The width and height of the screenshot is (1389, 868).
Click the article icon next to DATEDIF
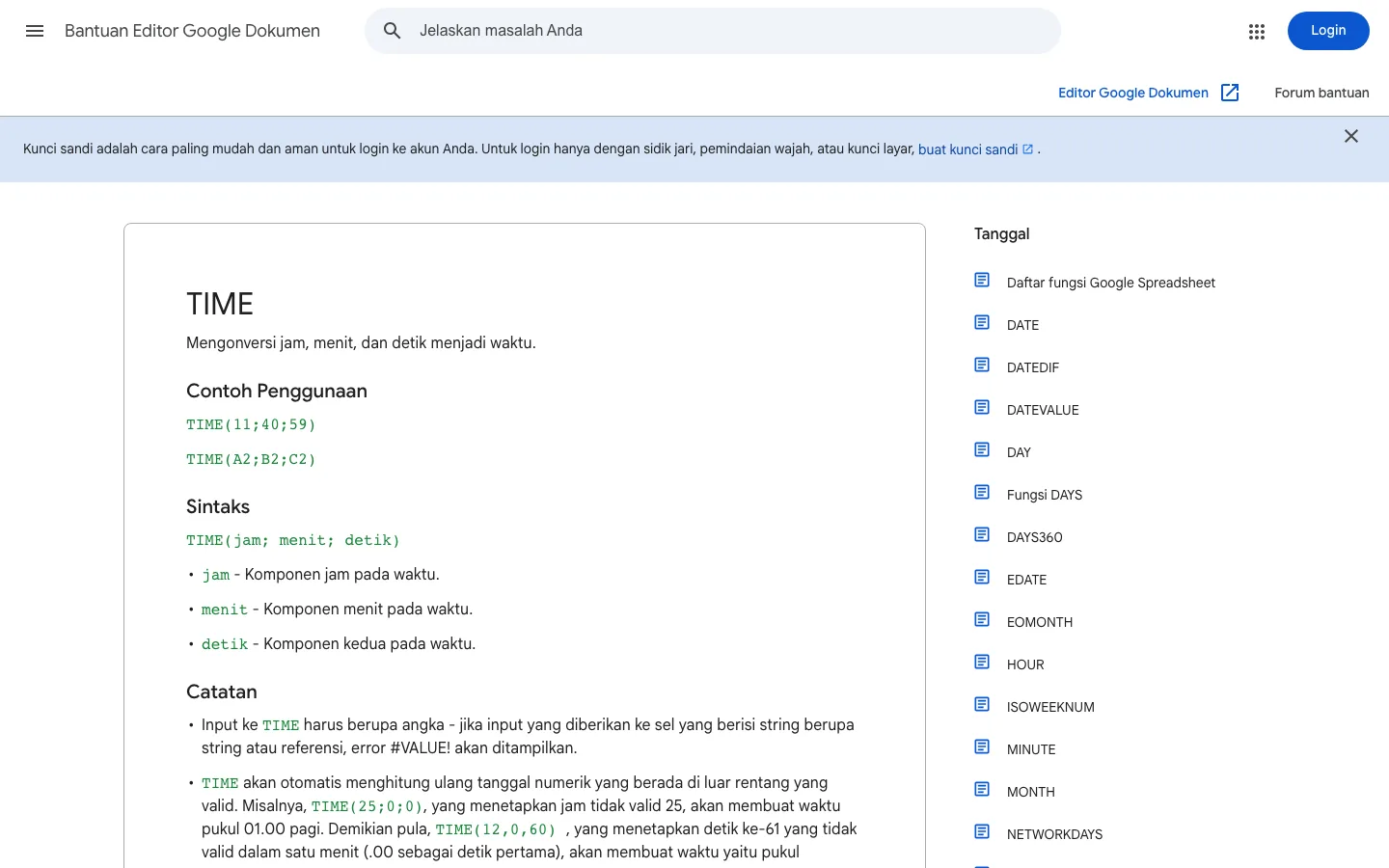tap(982, 366)
